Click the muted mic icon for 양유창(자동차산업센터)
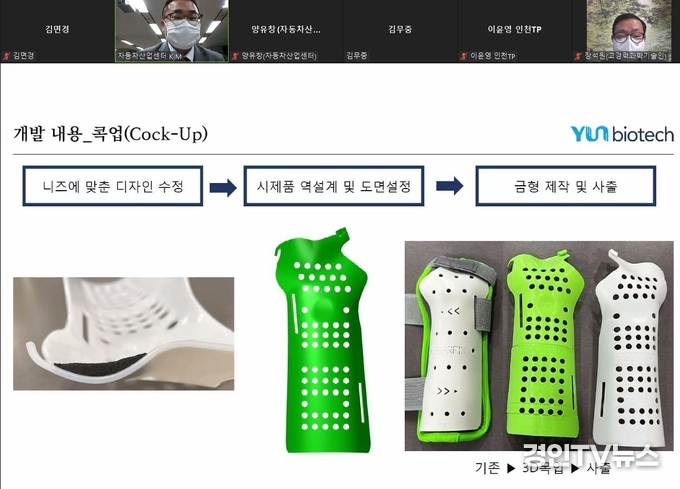 [235, 56]
